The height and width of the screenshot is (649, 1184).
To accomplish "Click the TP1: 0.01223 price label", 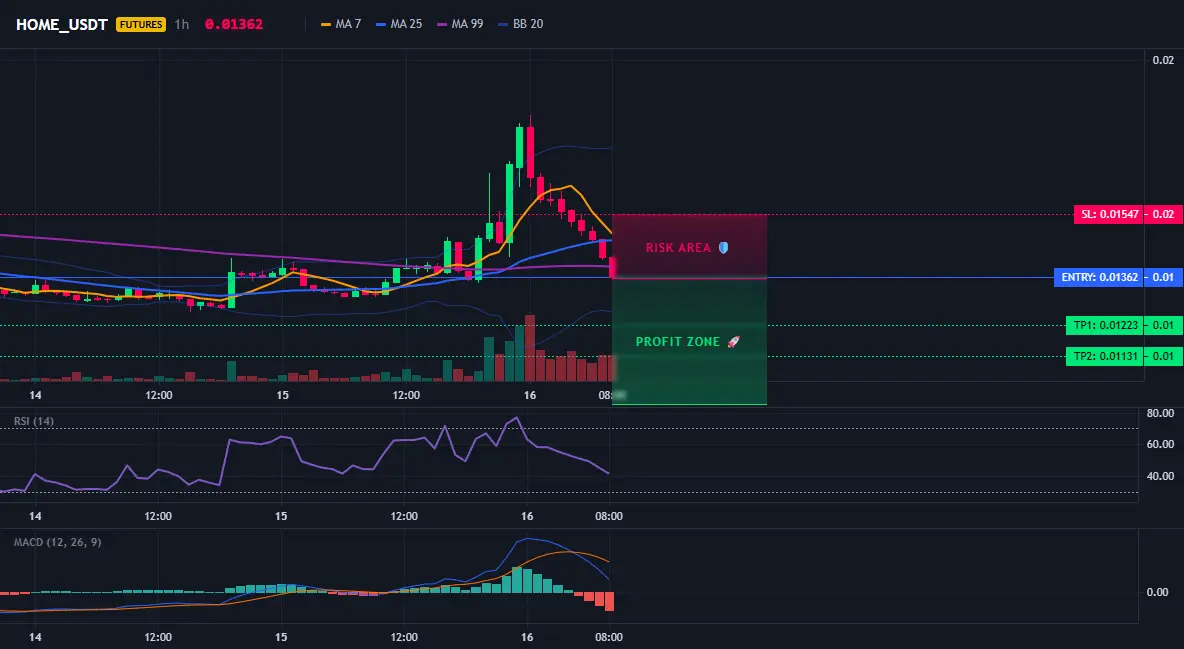I will tap(1105, 326).
